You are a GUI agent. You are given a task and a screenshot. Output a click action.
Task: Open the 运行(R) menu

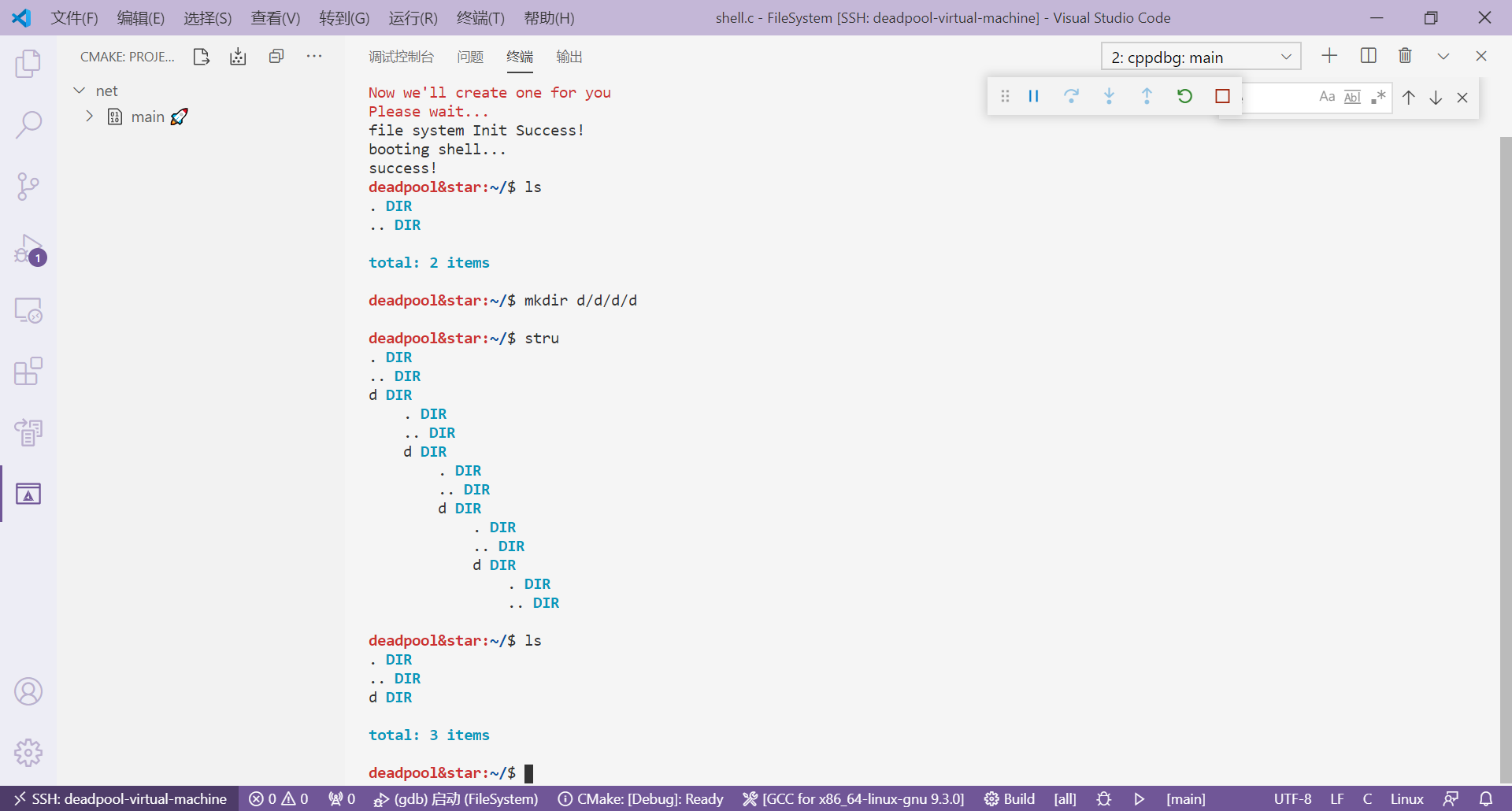[413, 18]
